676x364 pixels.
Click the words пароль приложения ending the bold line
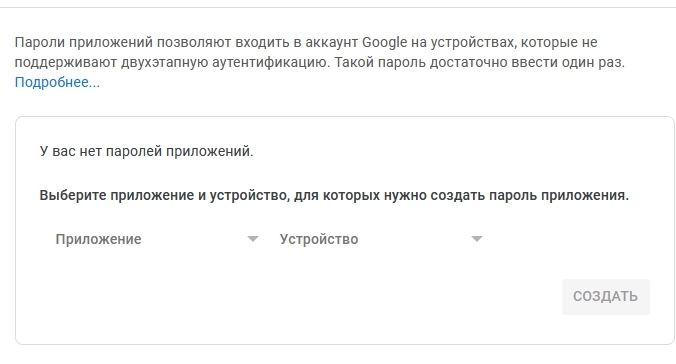(559, 195)
